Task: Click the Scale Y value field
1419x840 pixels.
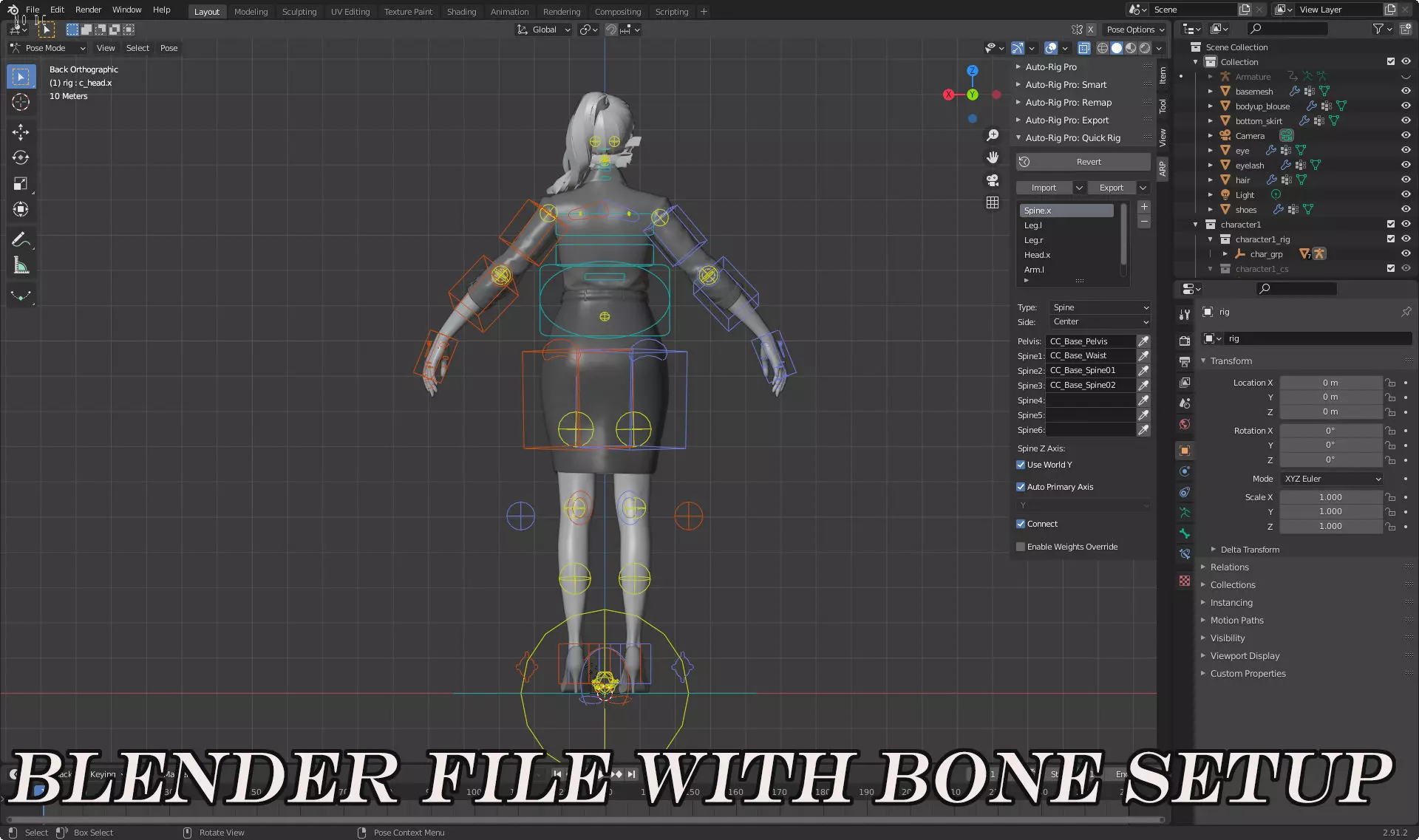Action: (1330, 511)
